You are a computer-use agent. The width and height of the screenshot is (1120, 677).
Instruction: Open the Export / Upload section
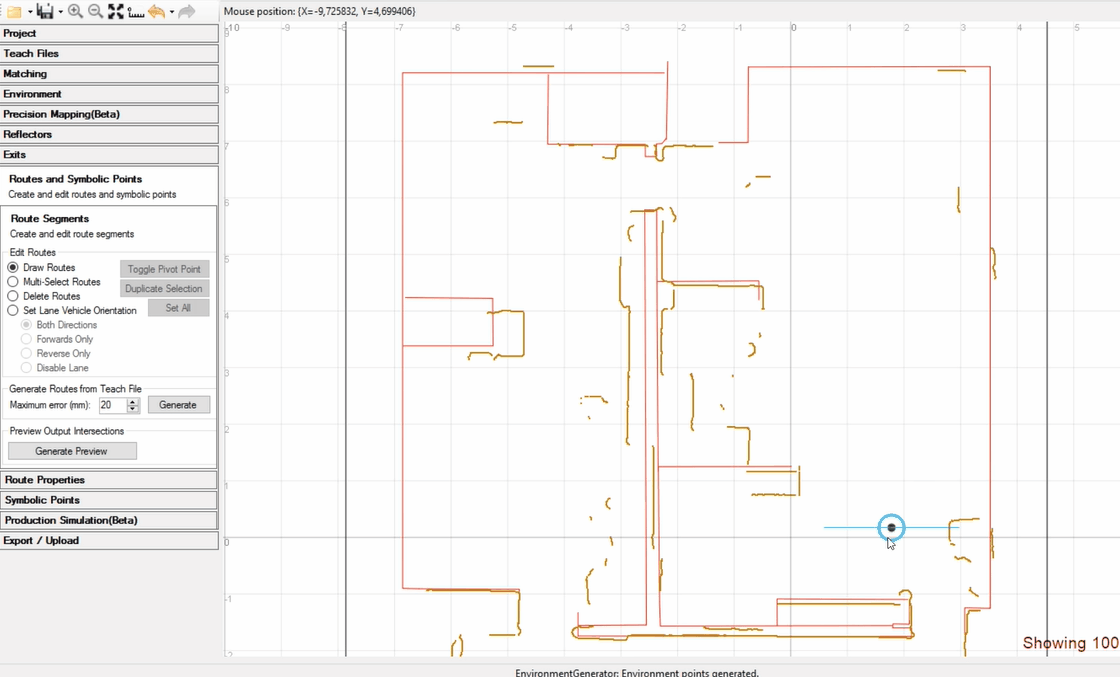tap(109, 541)
